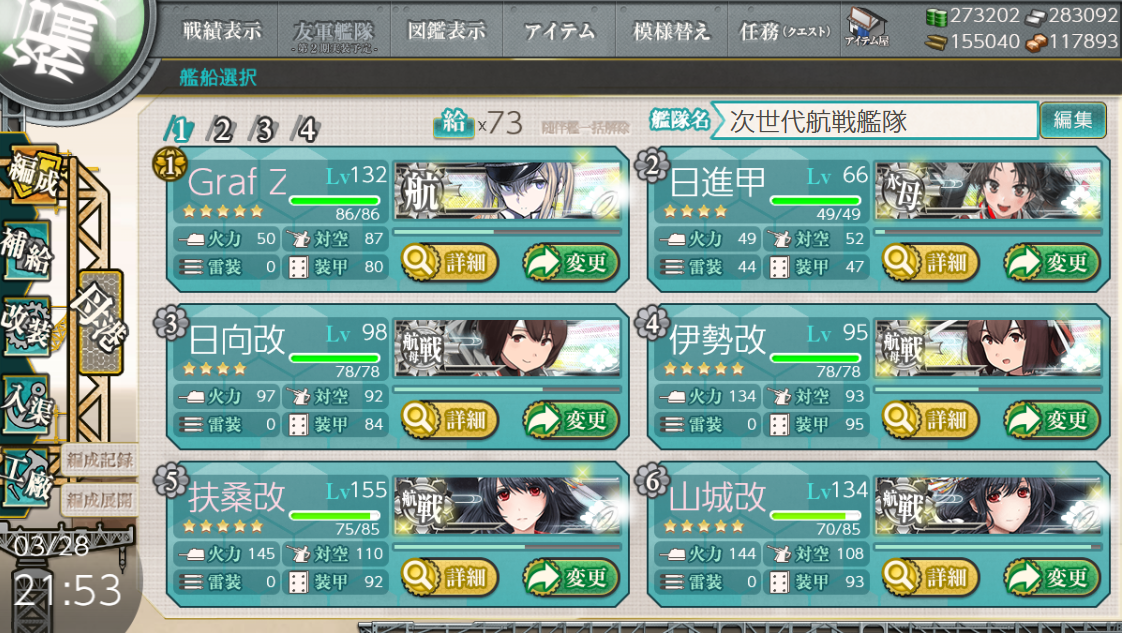Click 山城改 ship banner image
This screenshot has width=1124, height=633.
[987, 507]
